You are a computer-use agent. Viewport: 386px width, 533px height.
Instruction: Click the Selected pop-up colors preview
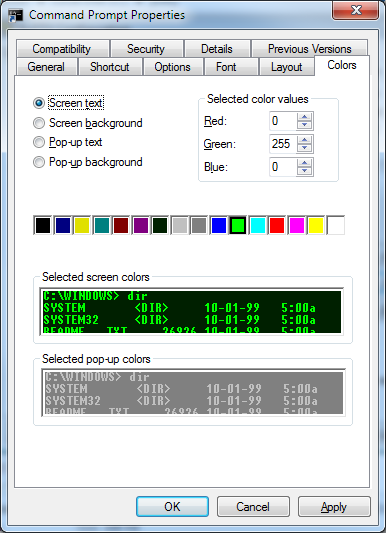(x=193, y=393)
